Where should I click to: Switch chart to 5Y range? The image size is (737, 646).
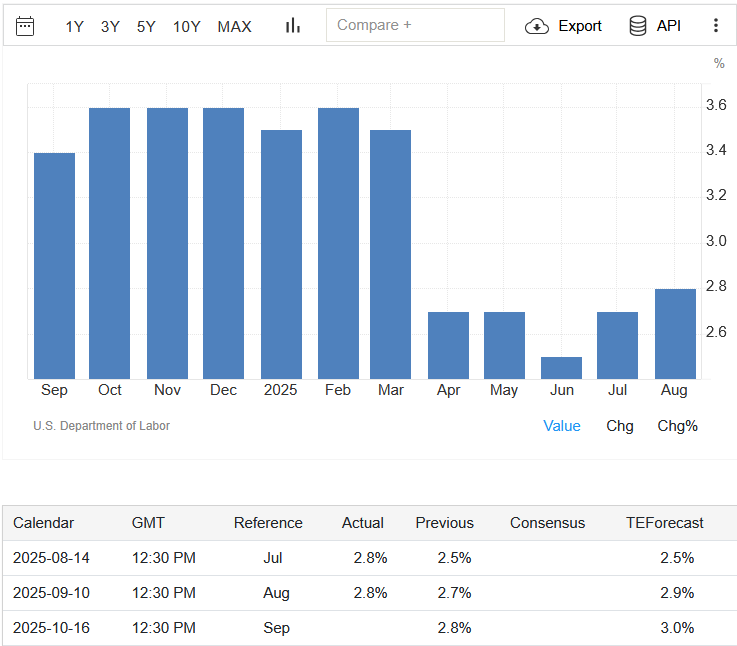(x=146, y=27)
